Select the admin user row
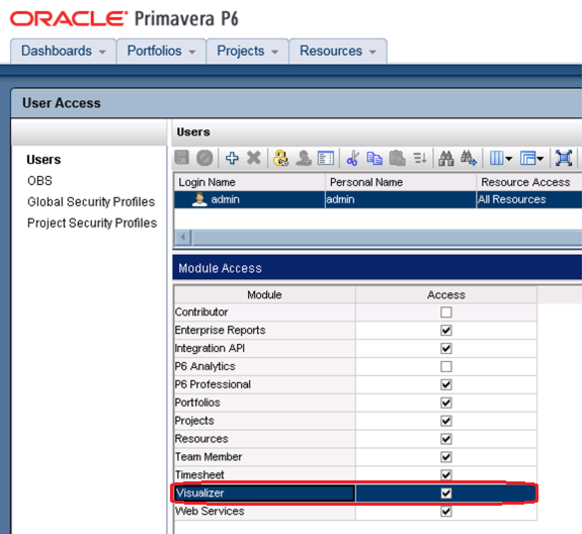The height and width of the screenshot is (534, 582). tap(378, 200)
